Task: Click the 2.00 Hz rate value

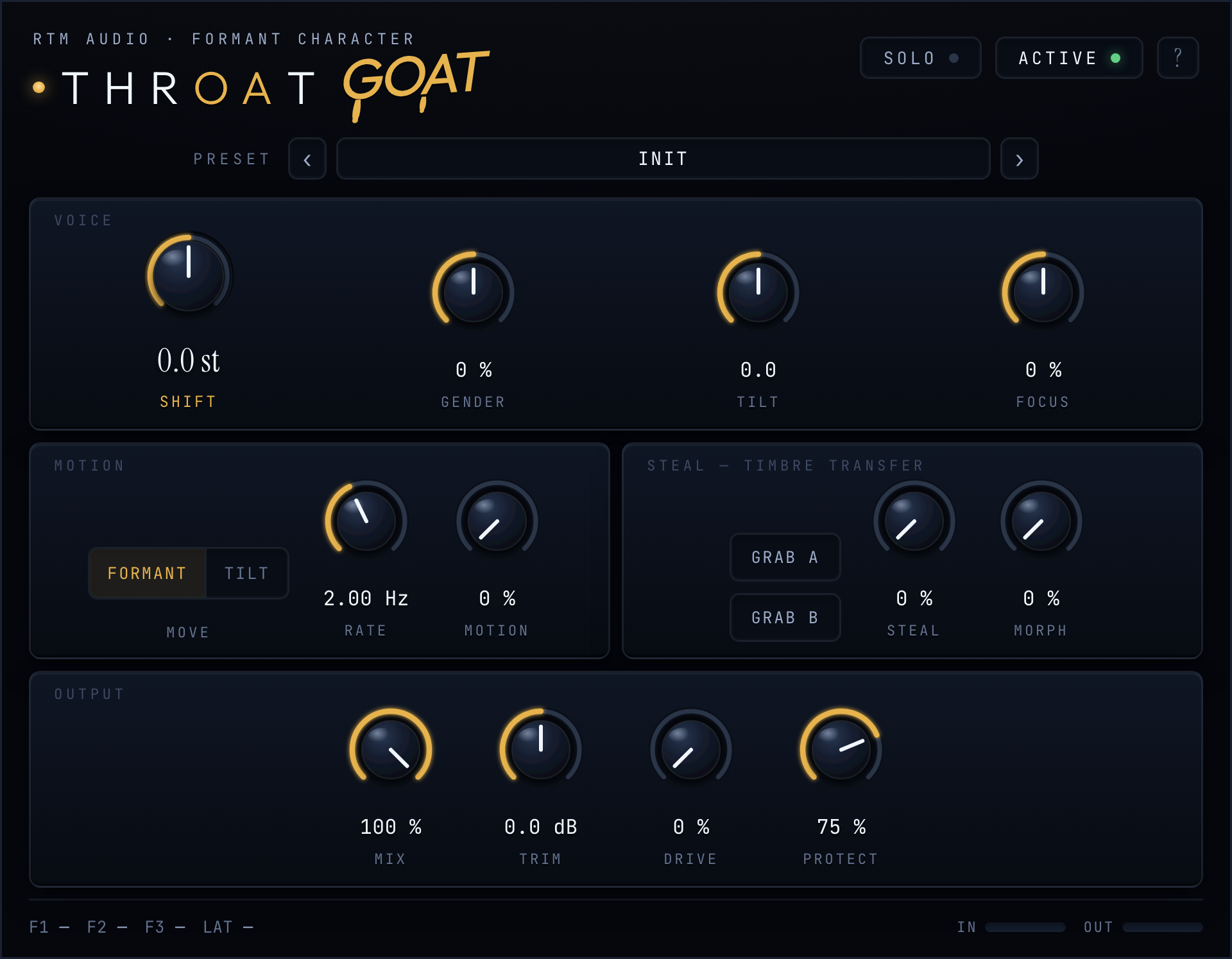Action: 366,598
